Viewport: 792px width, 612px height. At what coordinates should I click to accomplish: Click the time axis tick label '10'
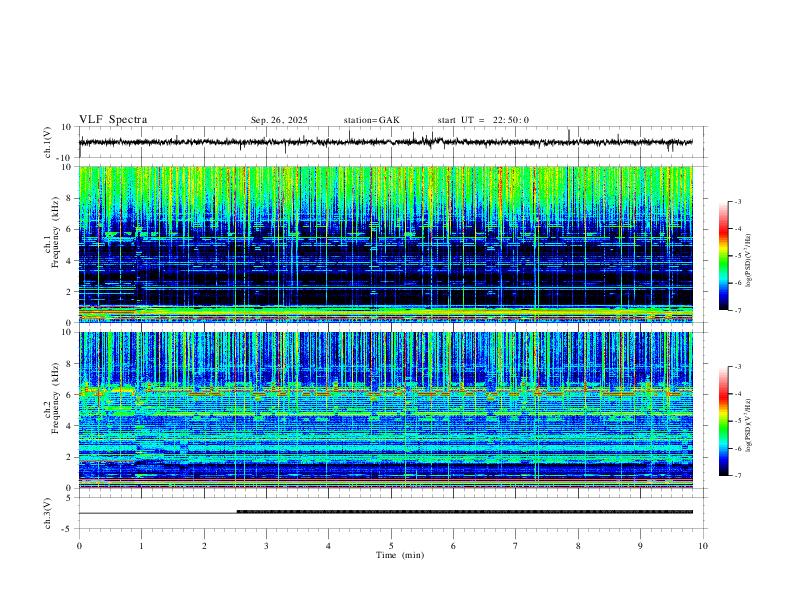tap(703, 546)
